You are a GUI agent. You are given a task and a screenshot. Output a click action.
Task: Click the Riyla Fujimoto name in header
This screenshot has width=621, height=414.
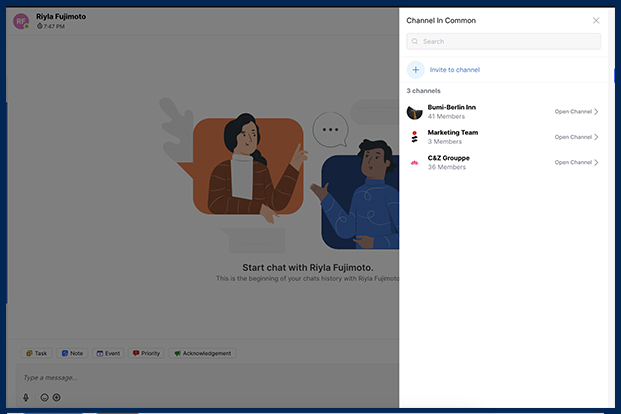click(61, 17)
